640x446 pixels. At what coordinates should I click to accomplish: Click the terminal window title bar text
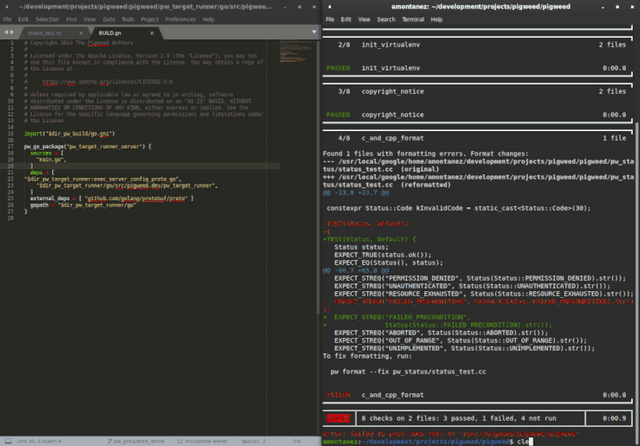(x=481, y=7)
